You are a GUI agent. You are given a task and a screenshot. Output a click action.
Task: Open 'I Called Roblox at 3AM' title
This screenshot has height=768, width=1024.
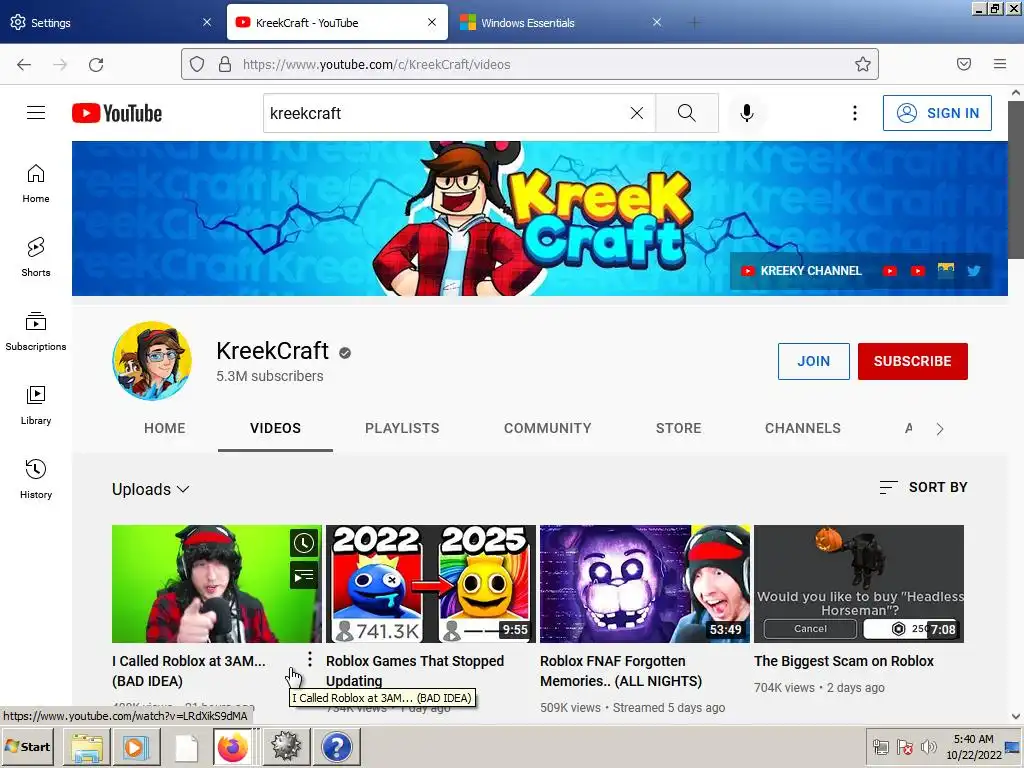(189, 671)
